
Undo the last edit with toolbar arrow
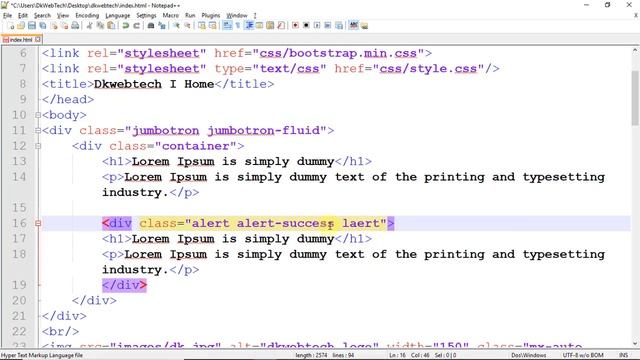click(x=126, y=26)
